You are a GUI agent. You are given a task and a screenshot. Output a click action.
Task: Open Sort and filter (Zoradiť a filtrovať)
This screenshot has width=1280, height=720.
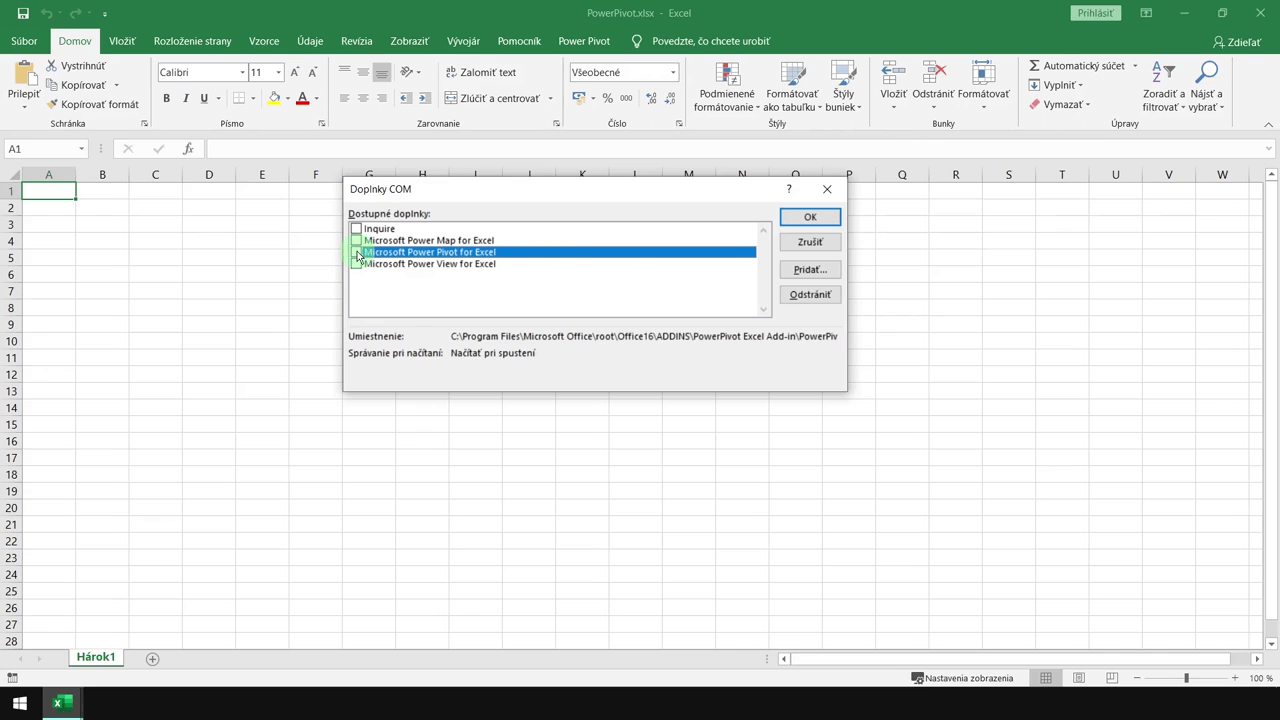pyautogui.click(x=1163, y=86)
